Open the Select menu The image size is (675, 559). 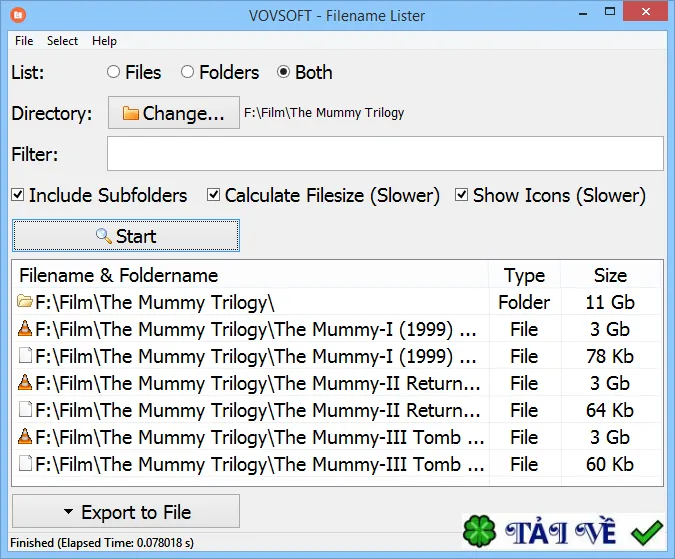tap(62, 41)
